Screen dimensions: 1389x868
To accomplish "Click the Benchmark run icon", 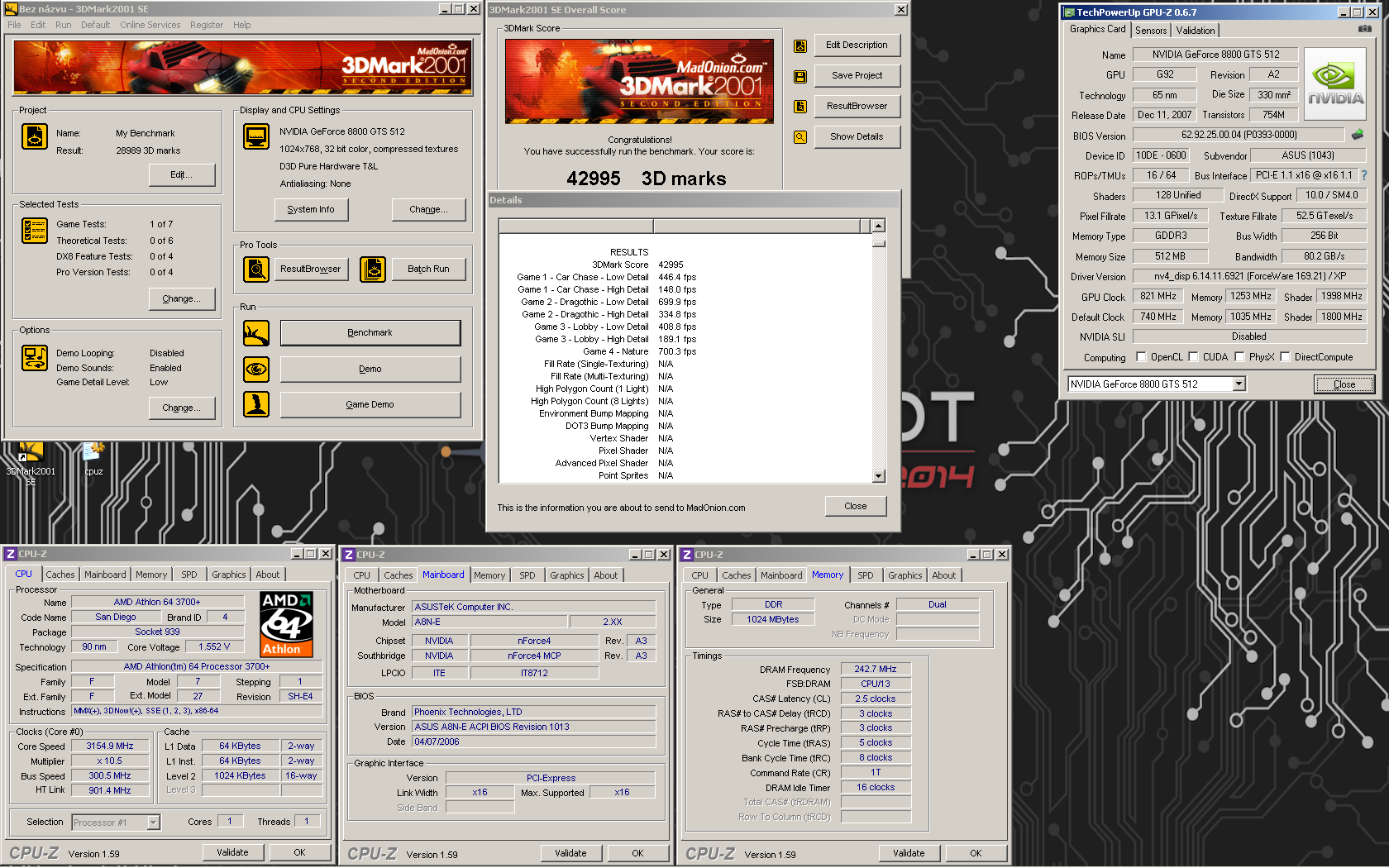I will pos(256,333).
